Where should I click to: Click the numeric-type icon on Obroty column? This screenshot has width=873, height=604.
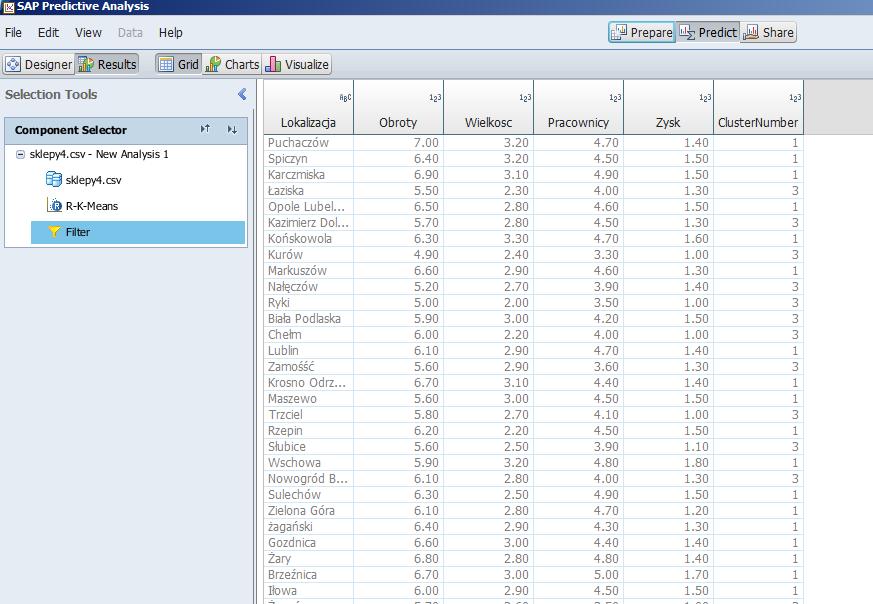click(x=435, y=98)
